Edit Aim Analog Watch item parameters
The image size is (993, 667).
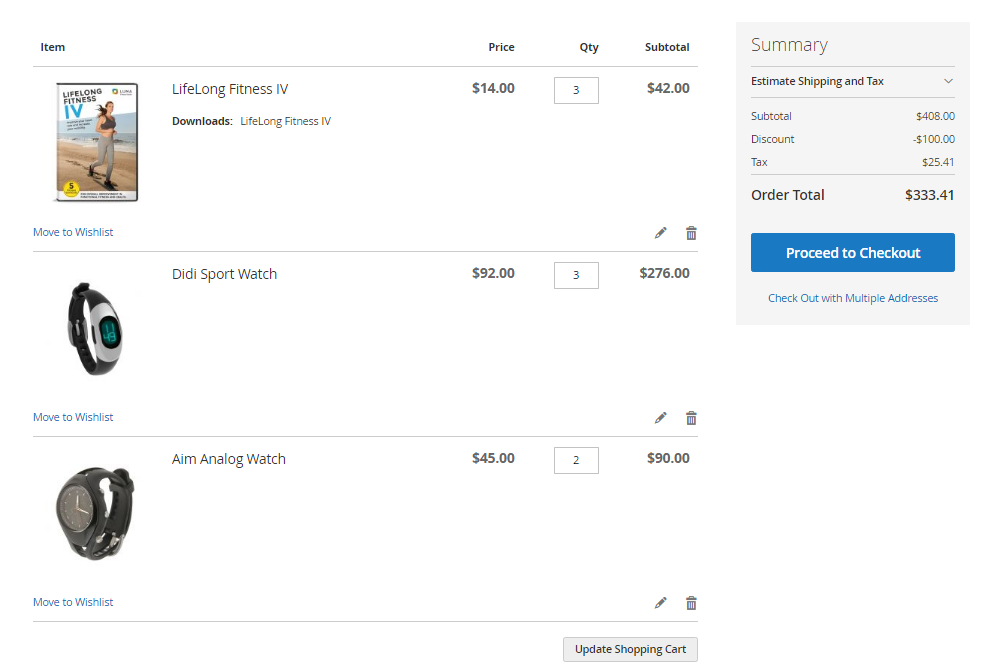660,603
